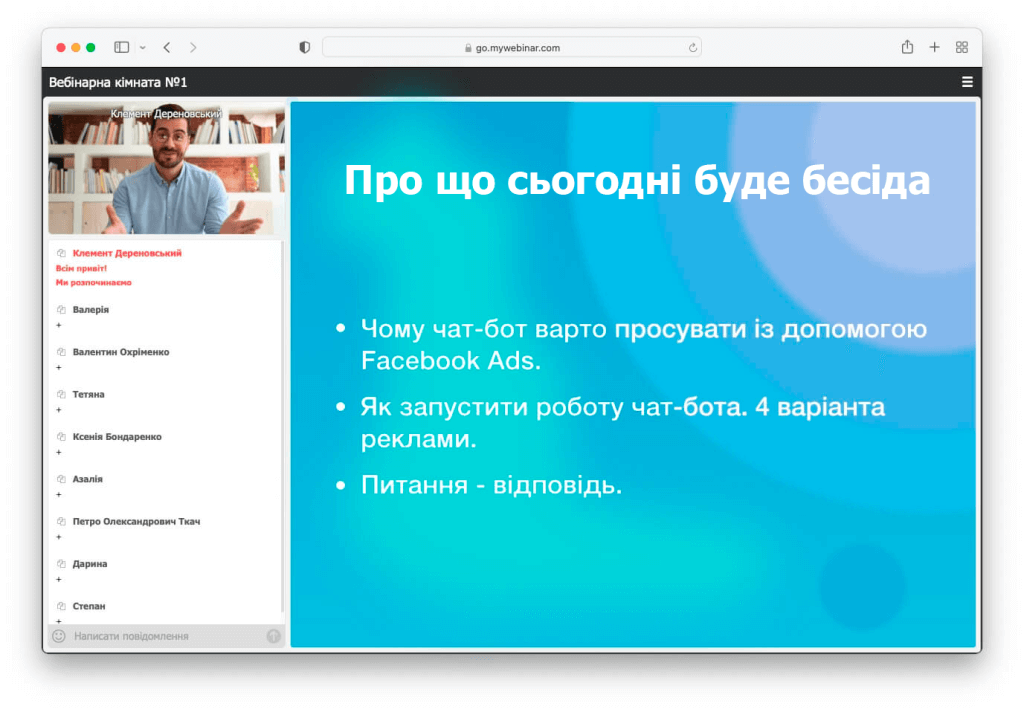Toggle the Safari sidebar
The width and height of the screenshot is (1024, 709).
tap(121, 47)
